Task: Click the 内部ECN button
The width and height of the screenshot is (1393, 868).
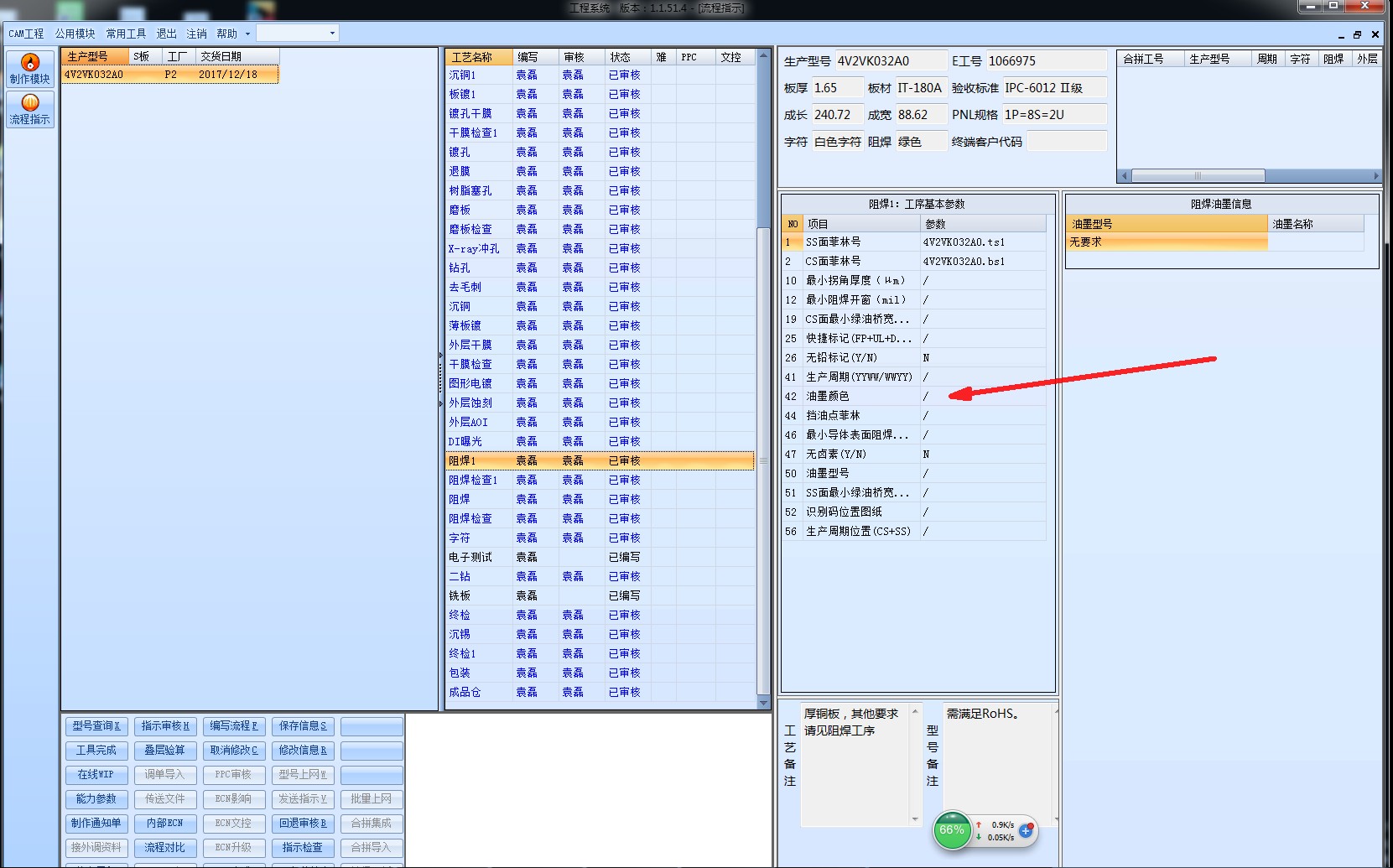Action: pos(165,824)
